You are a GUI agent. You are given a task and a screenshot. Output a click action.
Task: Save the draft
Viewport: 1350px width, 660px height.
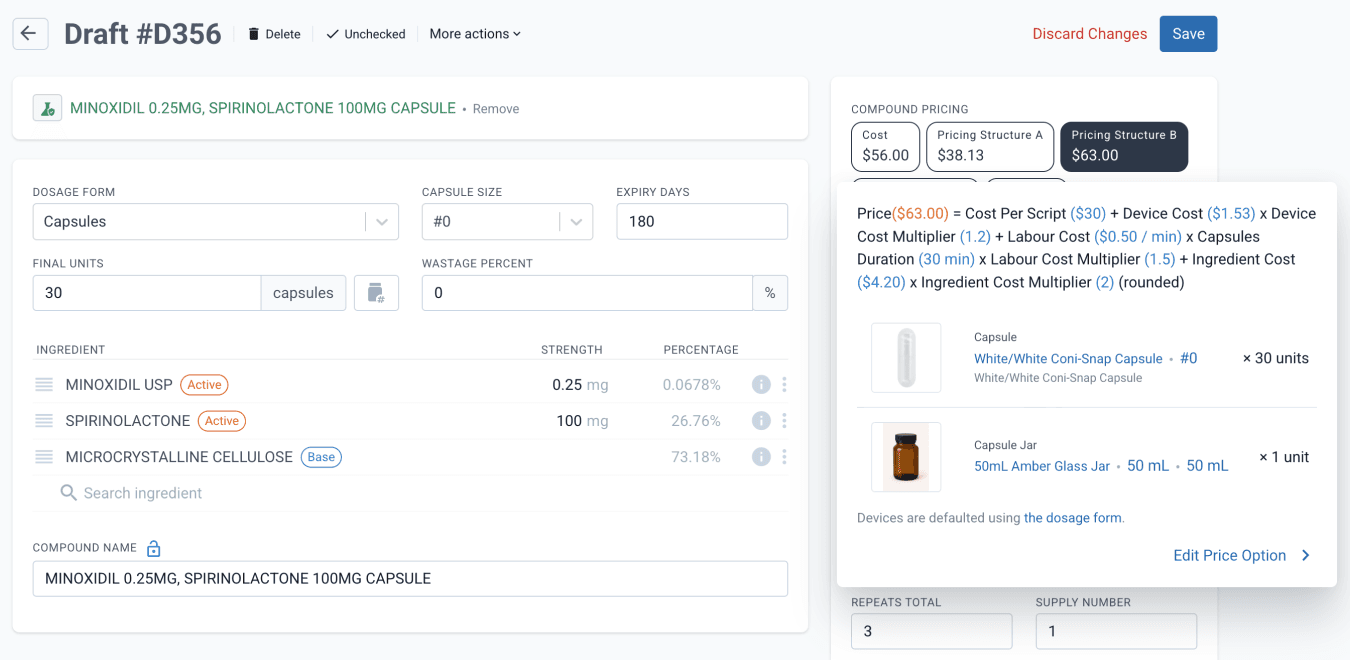(x=1188, y=34)
